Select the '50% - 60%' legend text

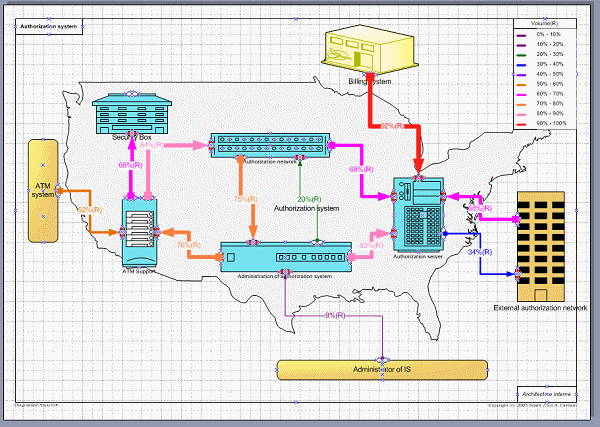click(550, 84)
